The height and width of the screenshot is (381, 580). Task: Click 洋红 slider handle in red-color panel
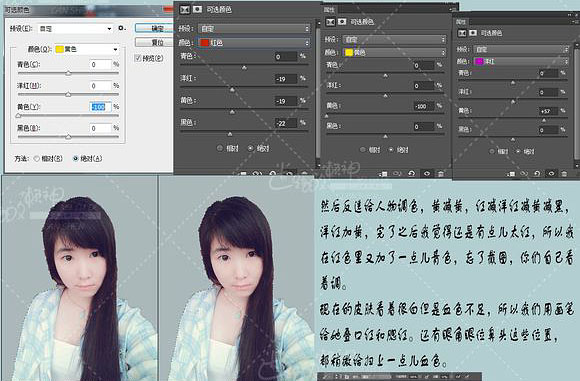[232, 90]
